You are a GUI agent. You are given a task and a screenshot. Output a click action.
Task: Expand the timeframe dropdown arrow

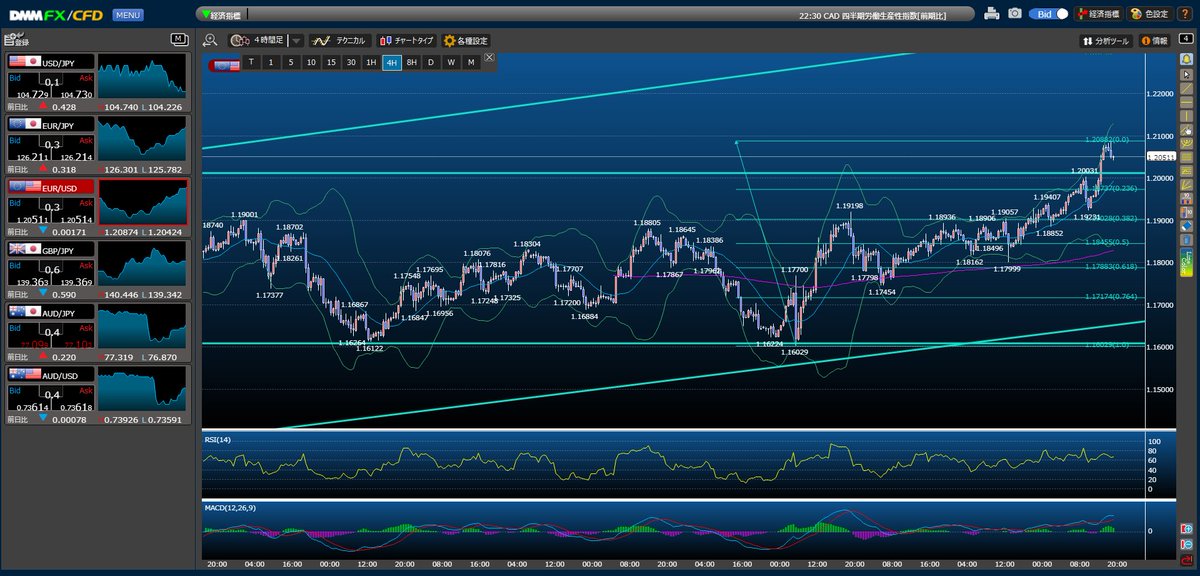coord(297,41)
